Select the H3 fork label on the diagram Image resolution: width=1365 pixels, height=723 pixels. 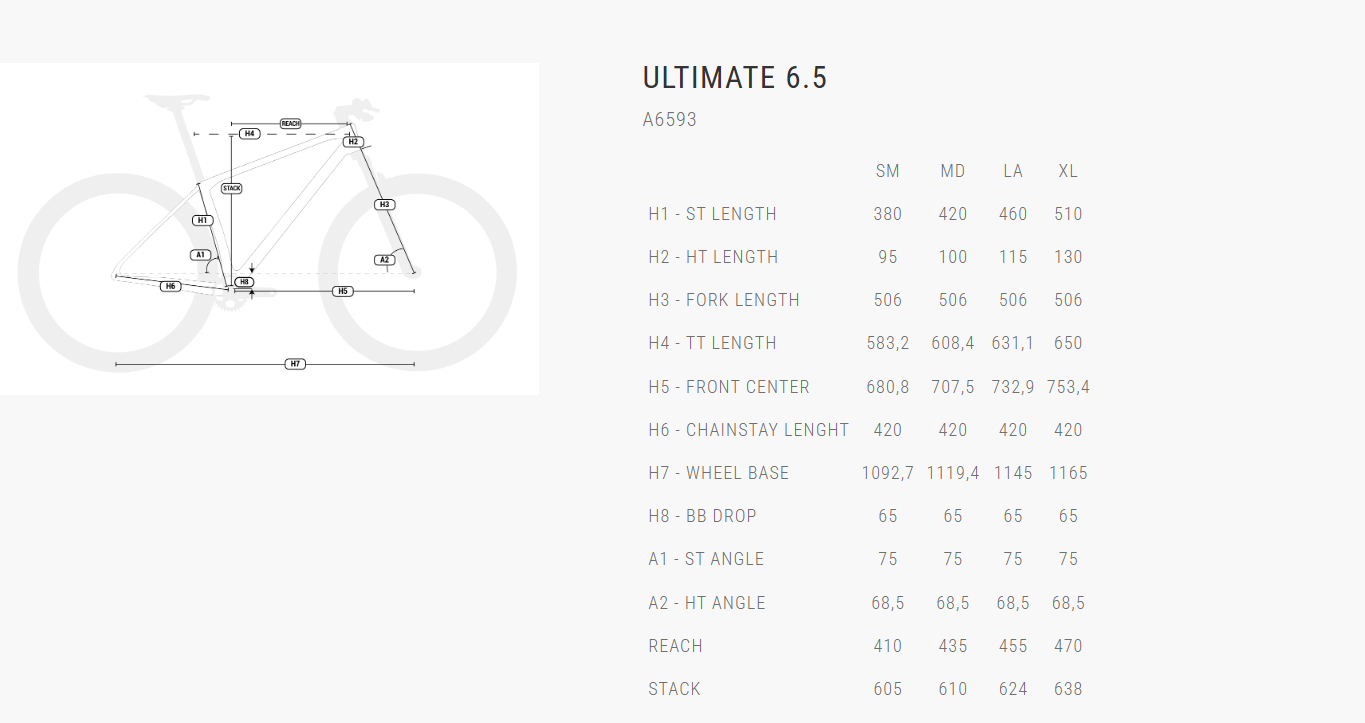coord(384,205)
